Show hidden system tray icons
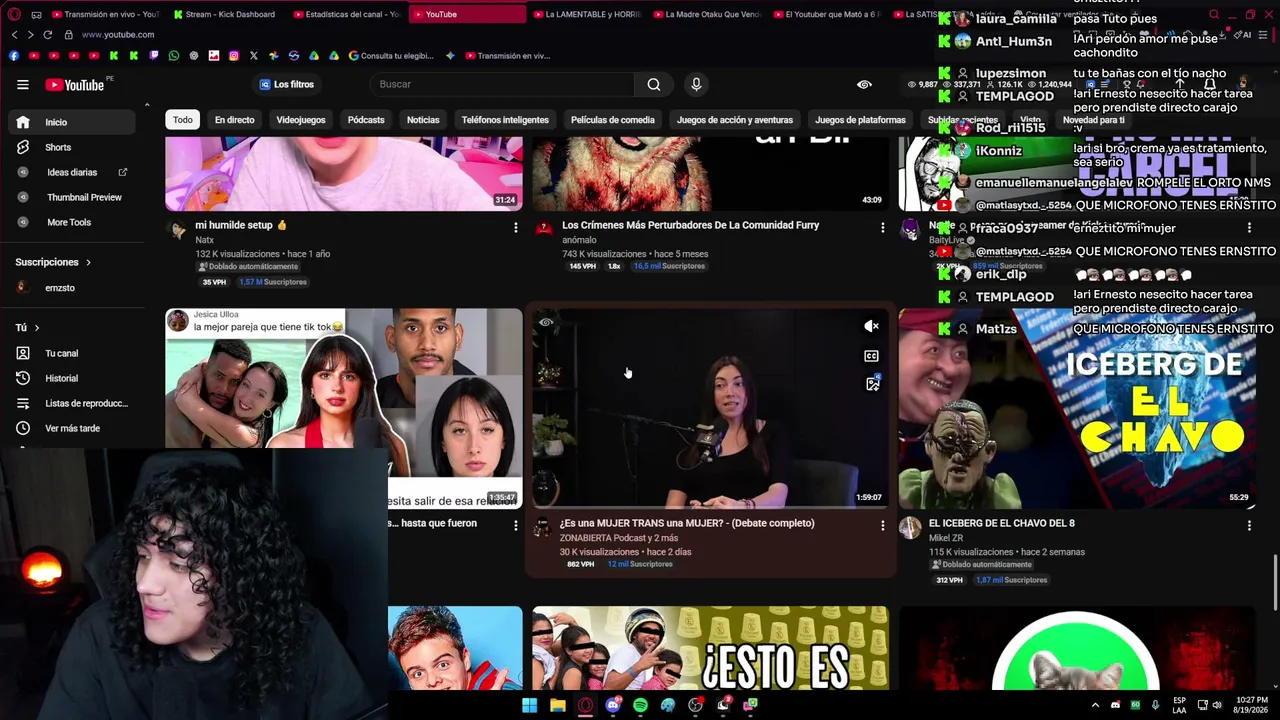The height and width of the screenshot is (720, 1280). [1095, 705]
